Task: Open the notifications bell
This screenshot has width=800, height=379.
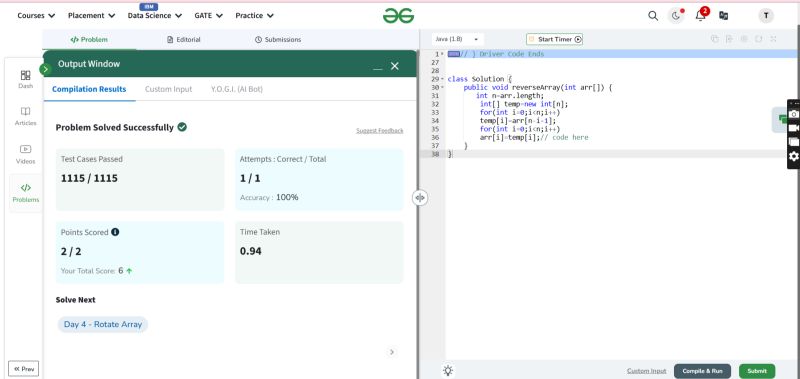Action: pyautogui.click(x=701, y=15)
